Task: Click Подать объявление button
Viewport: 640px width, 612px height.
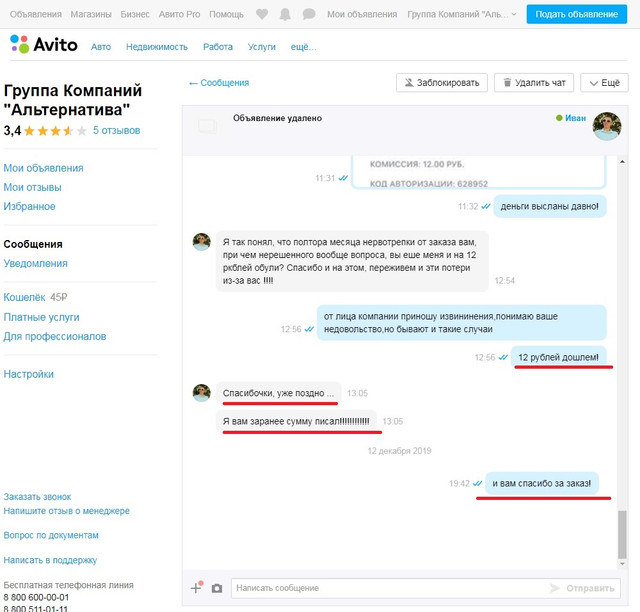Action: [576, 14]
